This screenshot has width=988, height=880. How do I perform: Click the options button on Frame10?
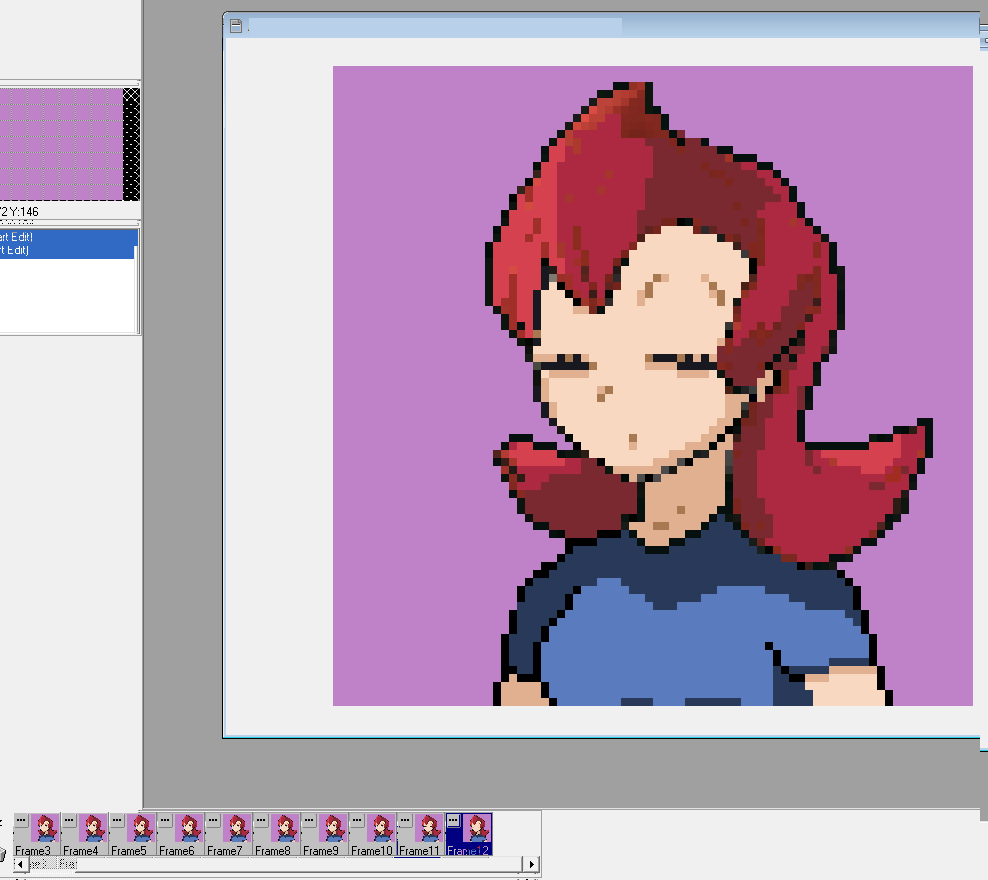(357, 820)
